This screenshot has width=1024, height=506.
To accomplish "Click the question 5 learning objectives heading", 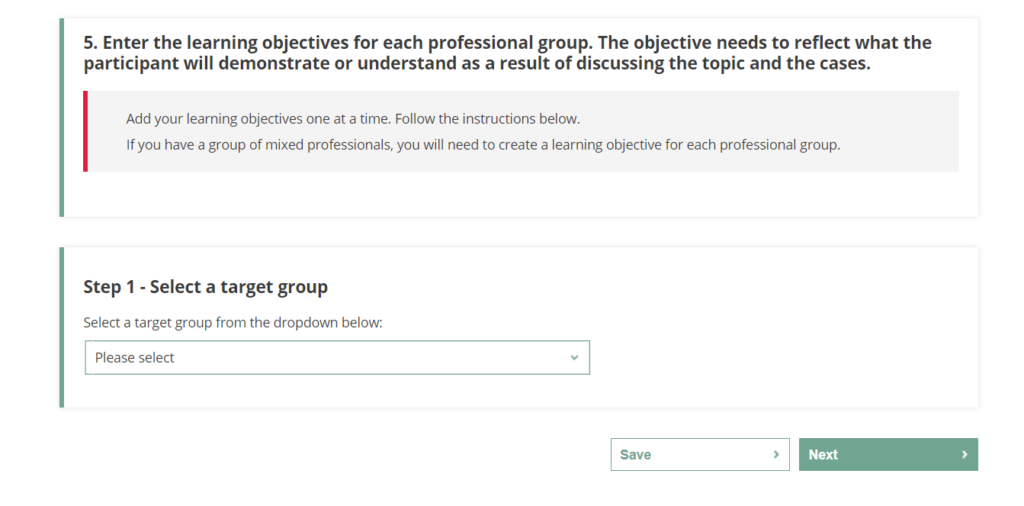I will (507, 43).
